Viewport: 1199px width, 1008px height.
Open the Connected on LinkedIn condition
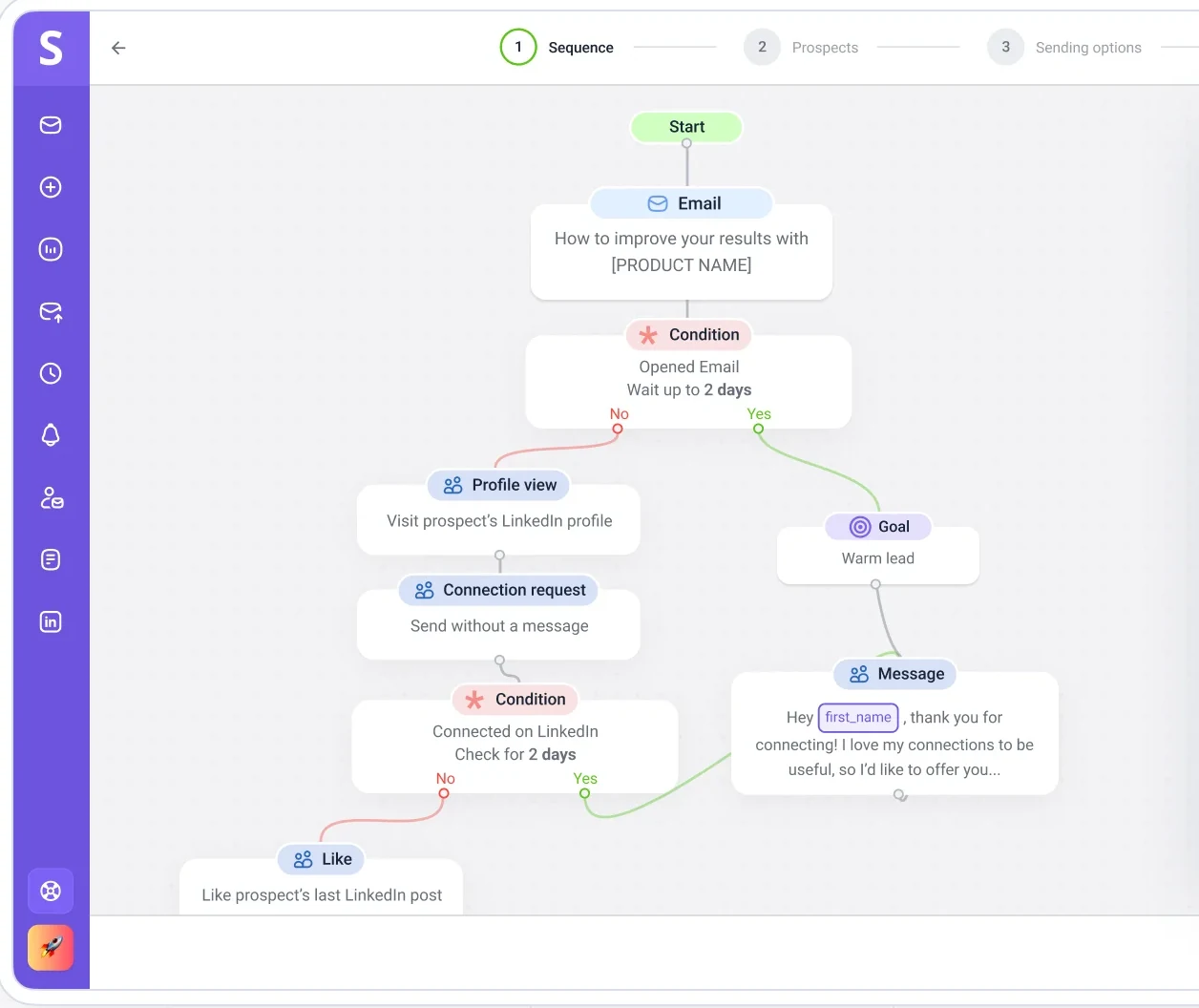point(515,745)
